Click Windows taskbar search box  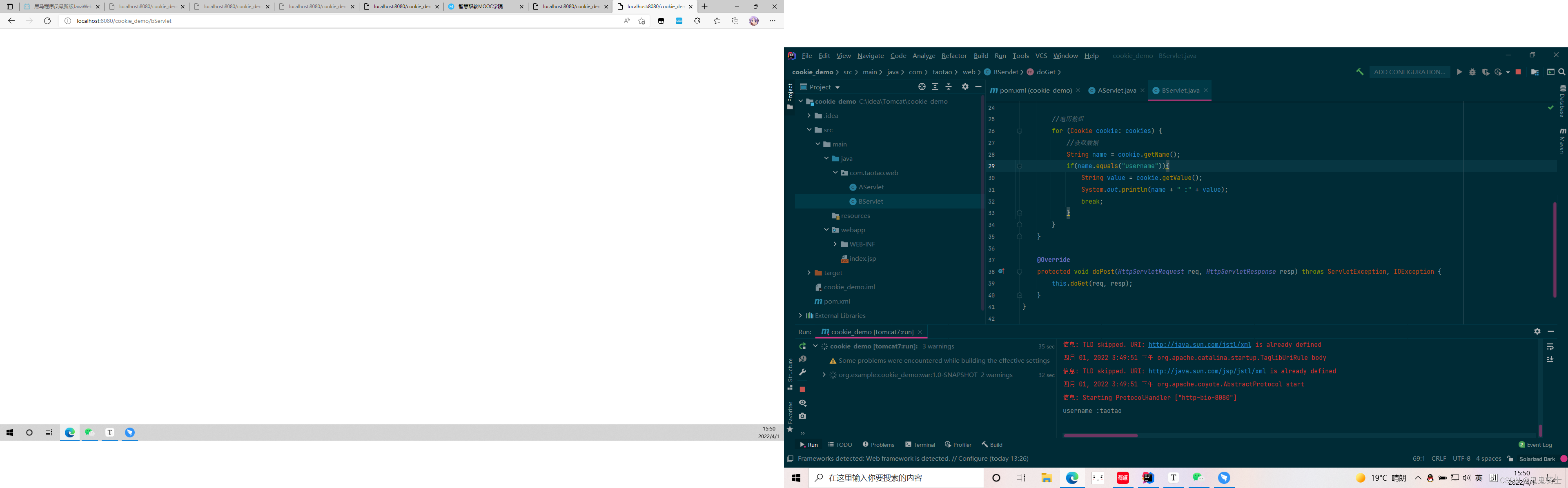click(x=896, y=478)
